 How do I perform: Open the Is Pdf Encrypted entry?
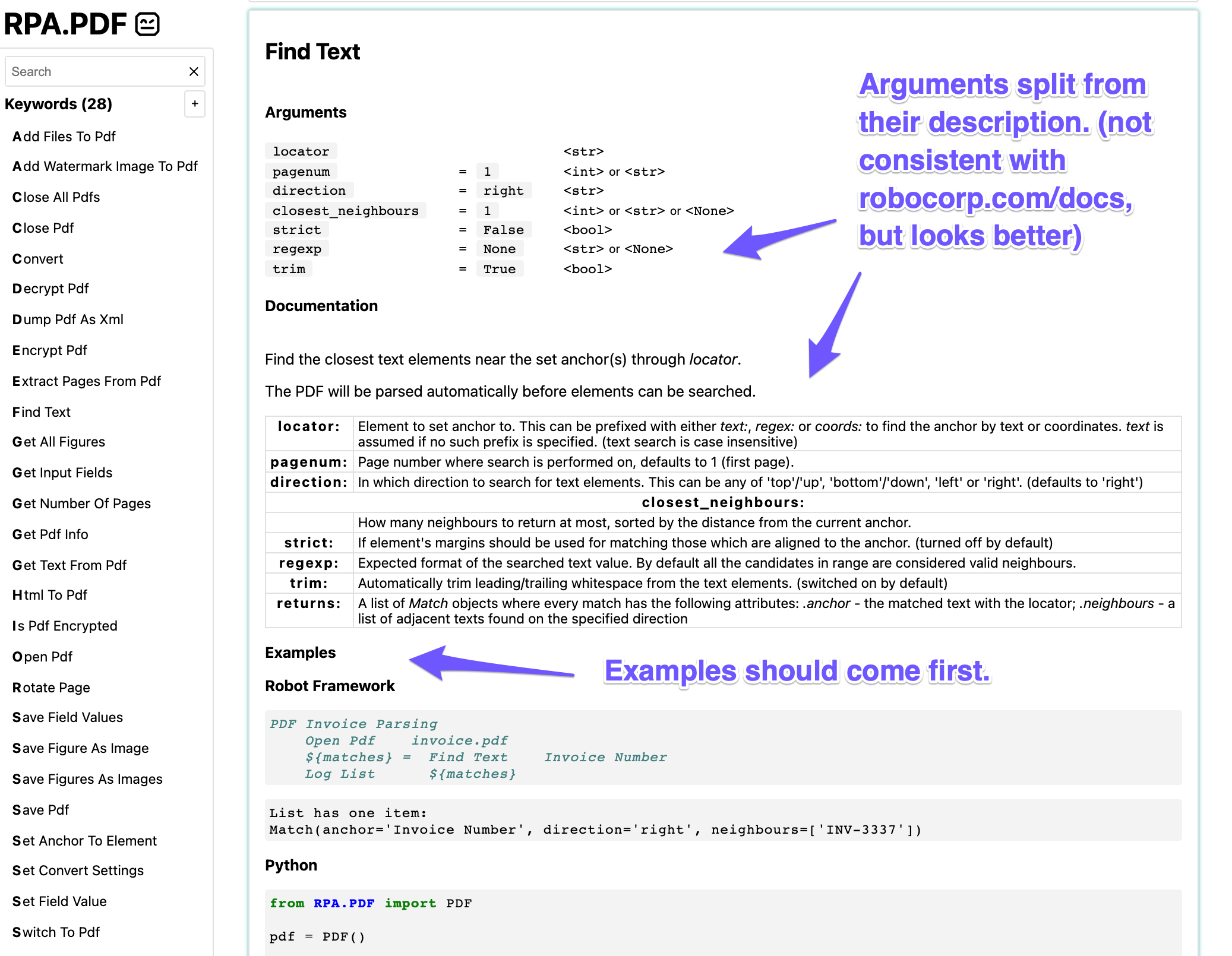(x=64, y=625)
